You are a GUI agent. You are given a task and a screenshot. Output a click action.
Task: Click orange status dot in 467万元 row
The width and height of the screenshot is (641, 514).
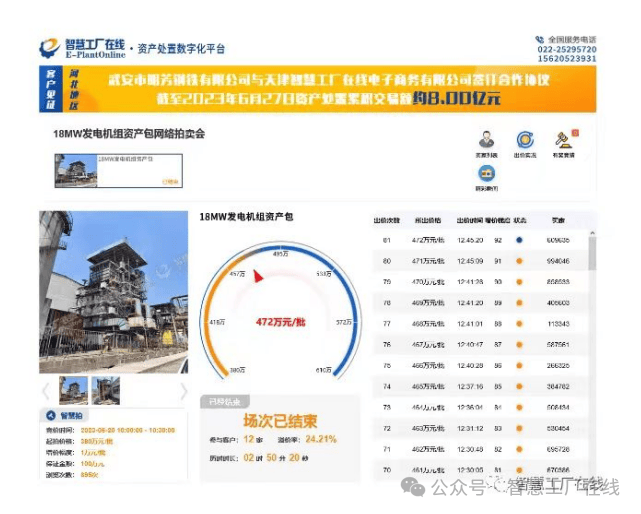519,345
